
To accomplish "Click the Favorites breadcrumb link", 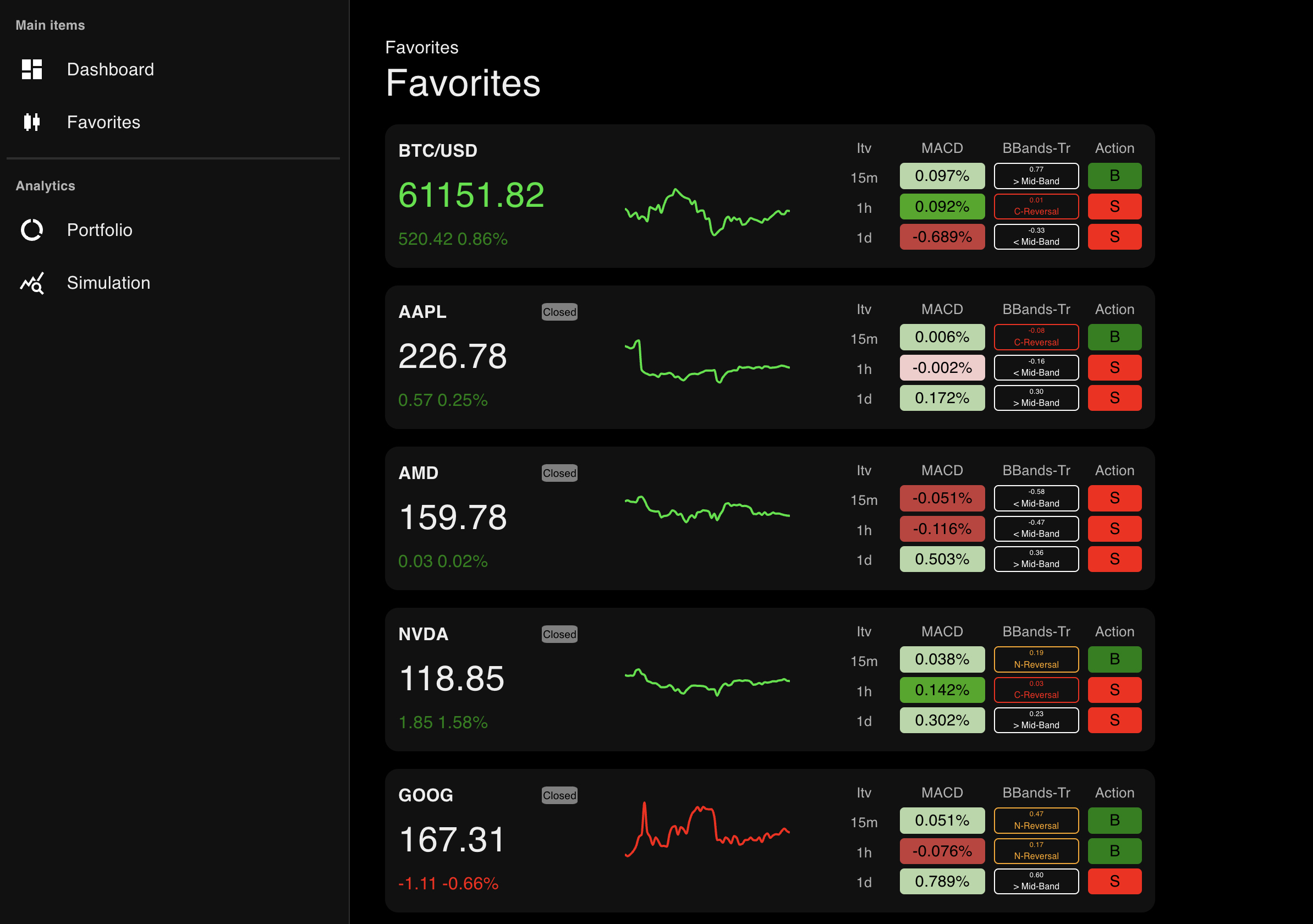I will [x=421, y=47].
